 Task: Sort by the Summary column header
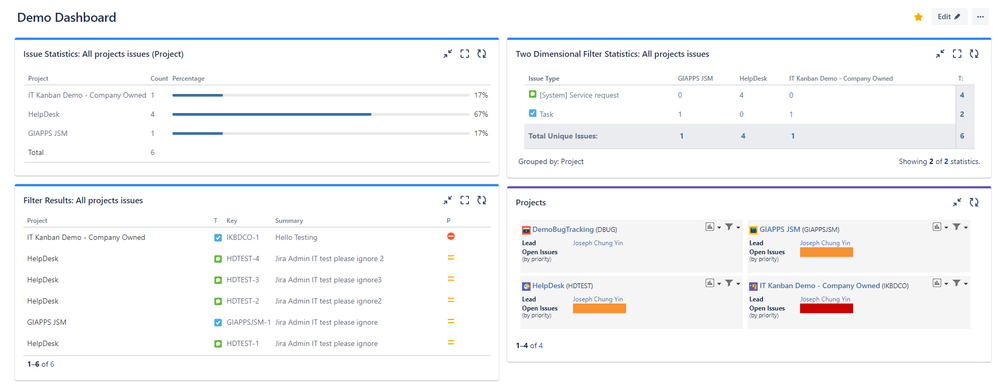[x=289, y=221]
